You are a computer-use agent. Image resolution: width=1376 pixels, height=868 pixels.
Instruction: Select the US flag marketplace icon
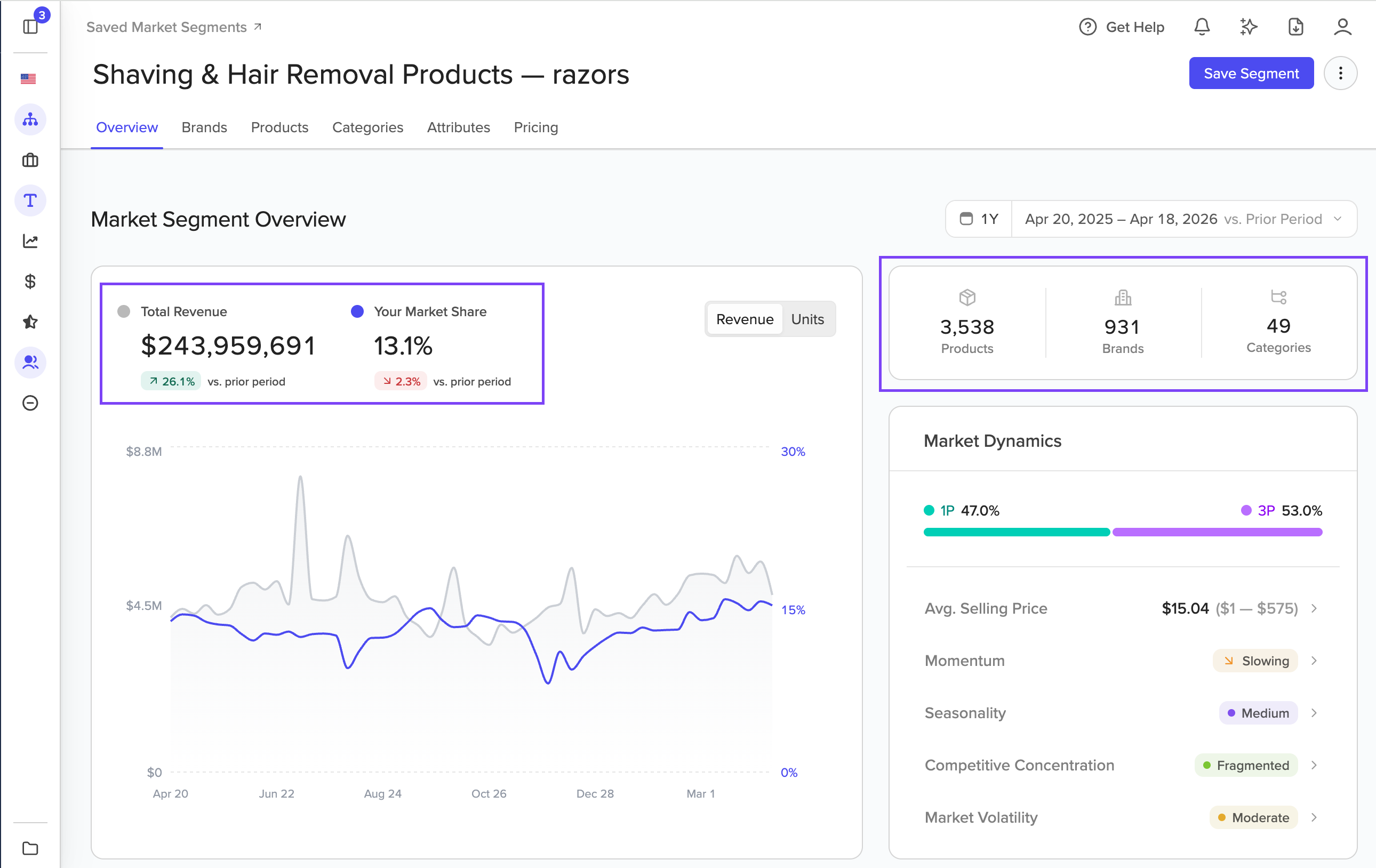[x=28, y=79]
